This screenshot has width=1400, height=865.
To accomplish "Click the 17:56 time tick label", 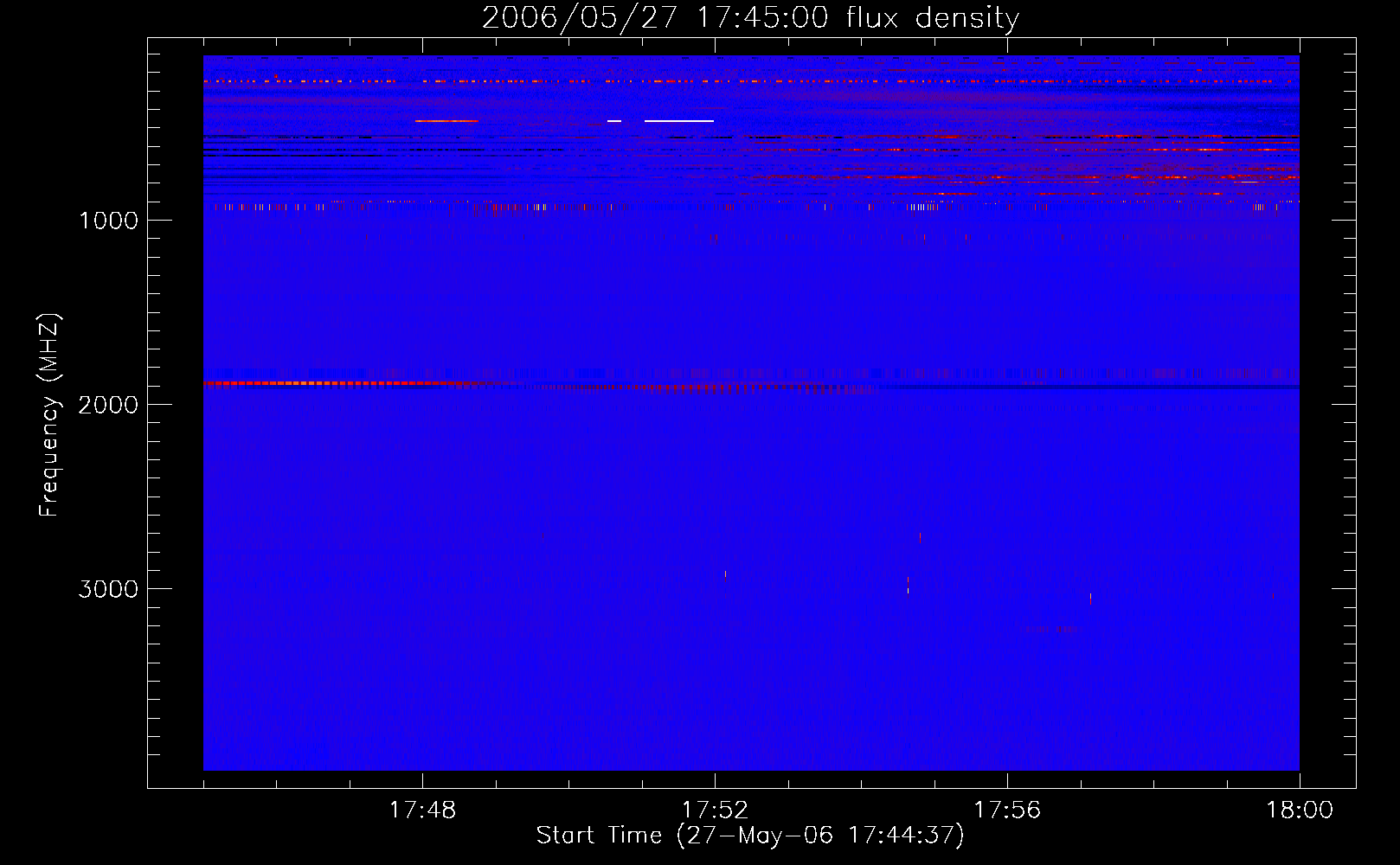I will tap(1007, 810).
